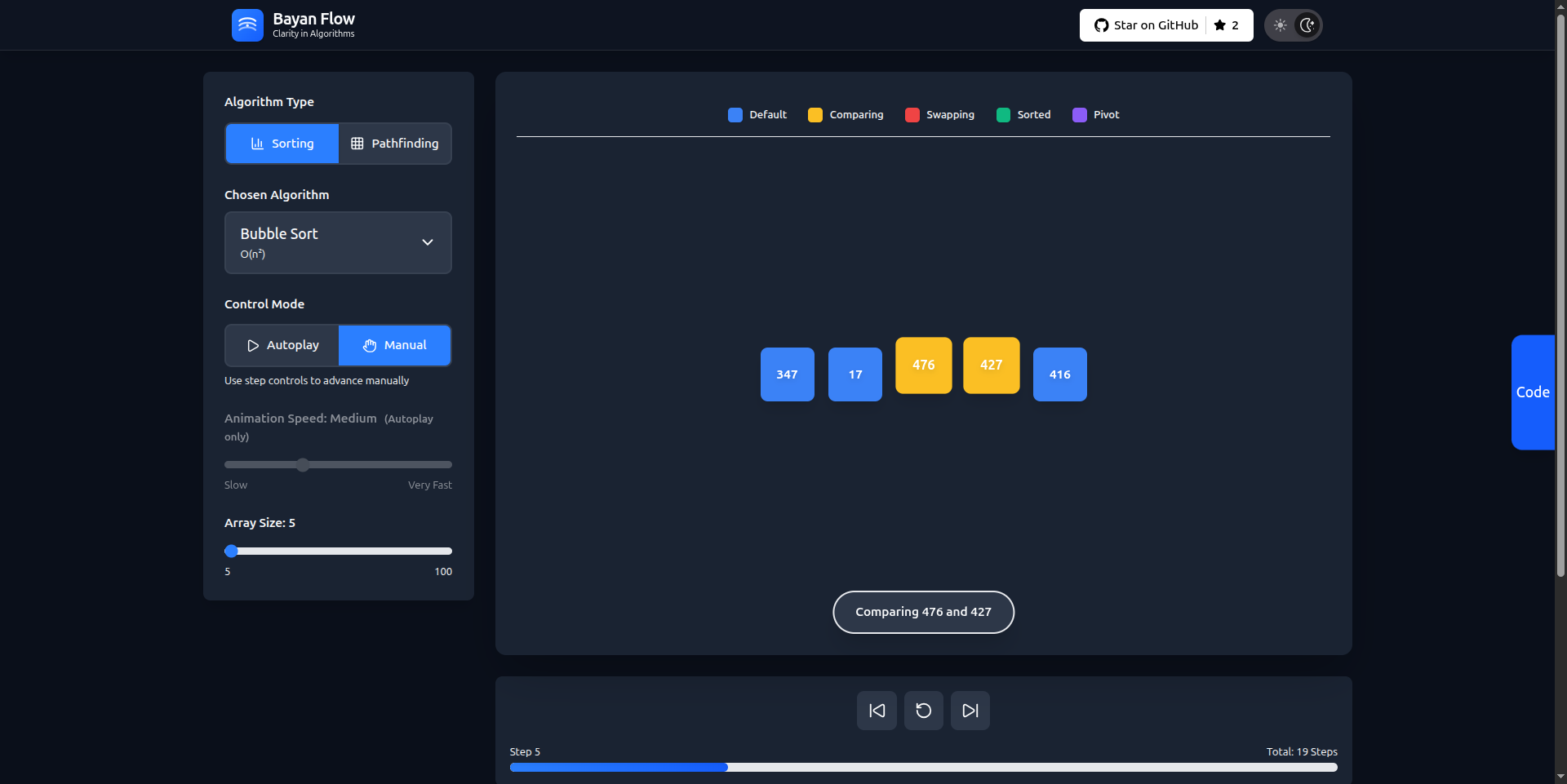Click the array element 17
The image size is (1567, 784).
pyautogui.click(x=855, y=374)
